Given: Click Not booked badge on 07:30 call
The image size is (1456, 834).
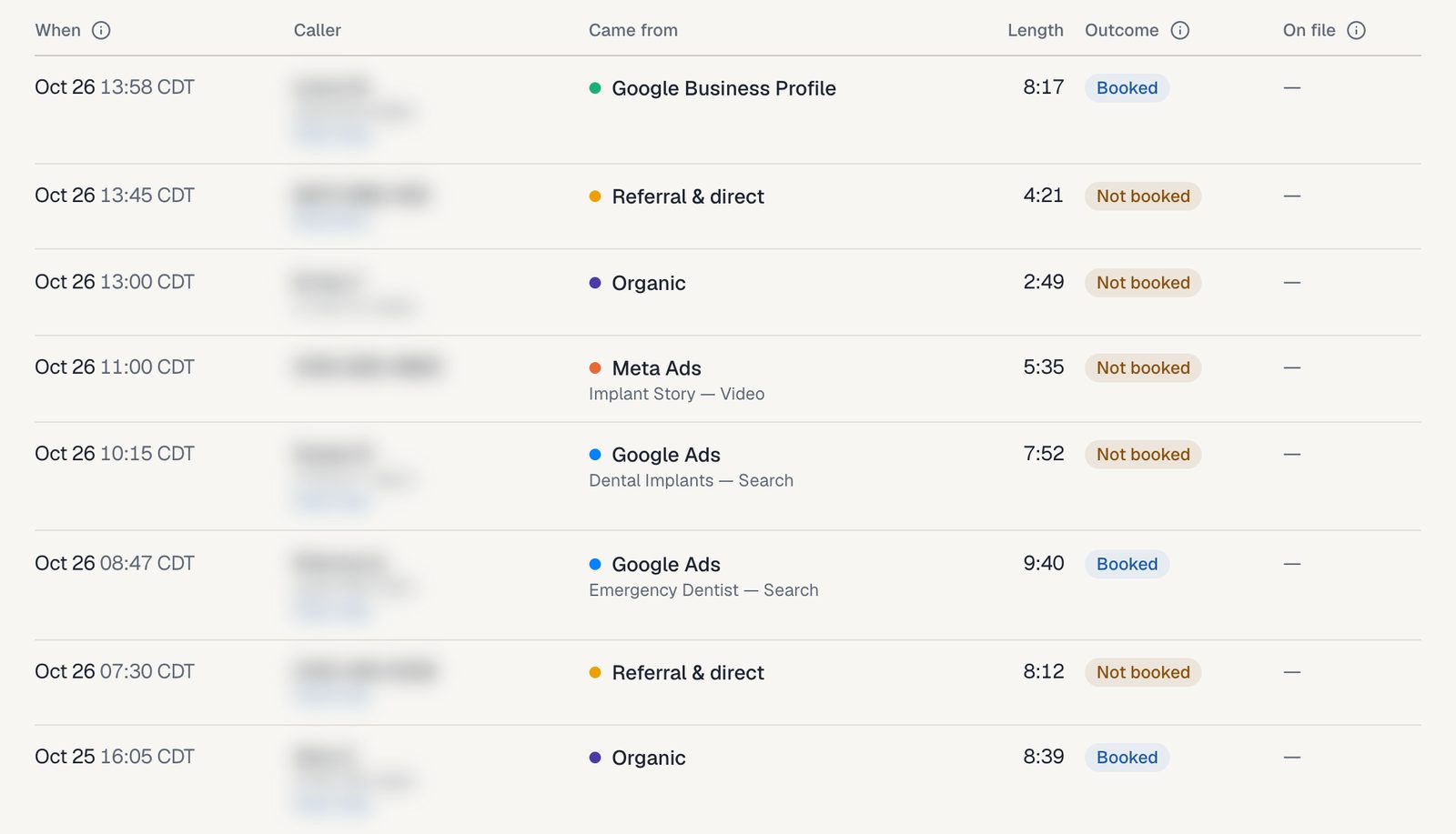Looking at the screenshot, I should [x=1143, y=672].
